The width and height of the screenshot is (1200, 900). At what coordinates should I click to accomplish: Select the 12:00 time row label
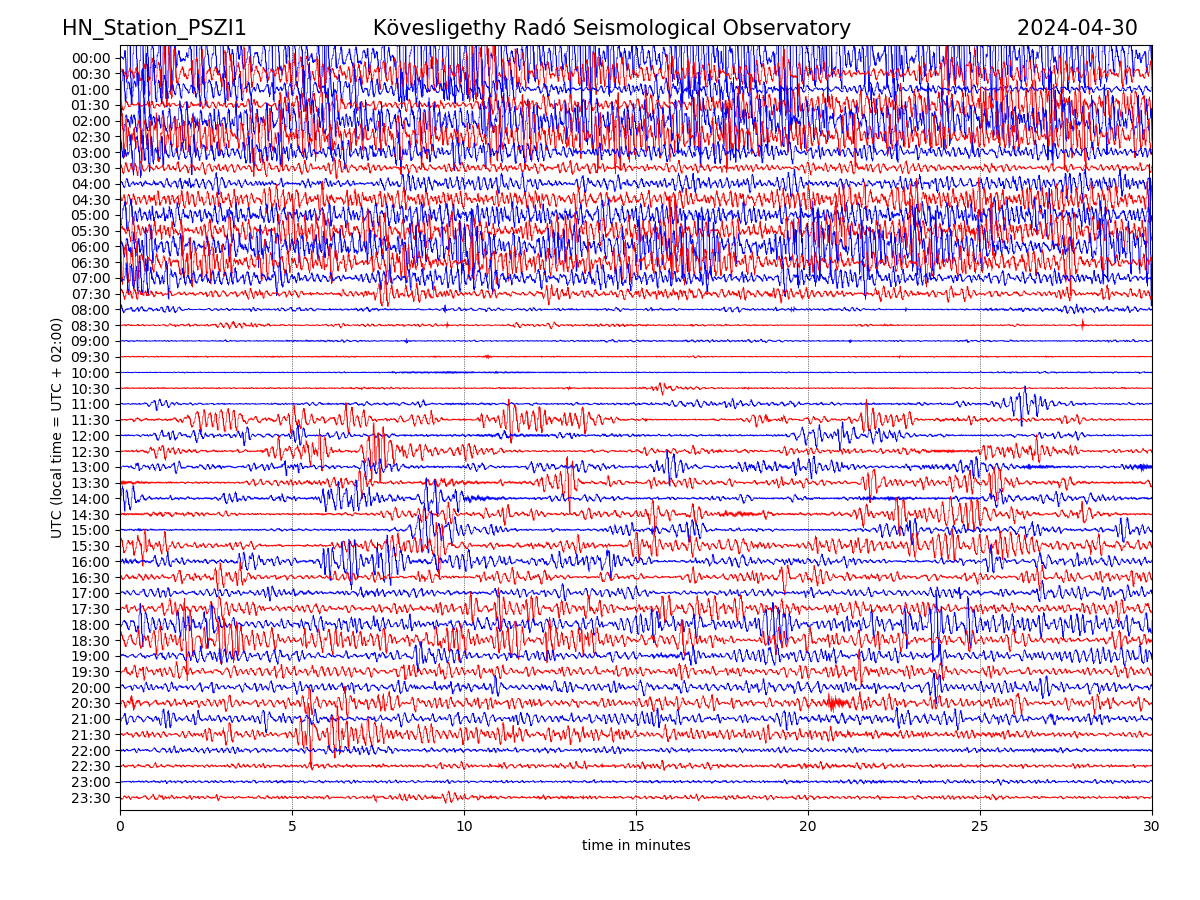91,436
